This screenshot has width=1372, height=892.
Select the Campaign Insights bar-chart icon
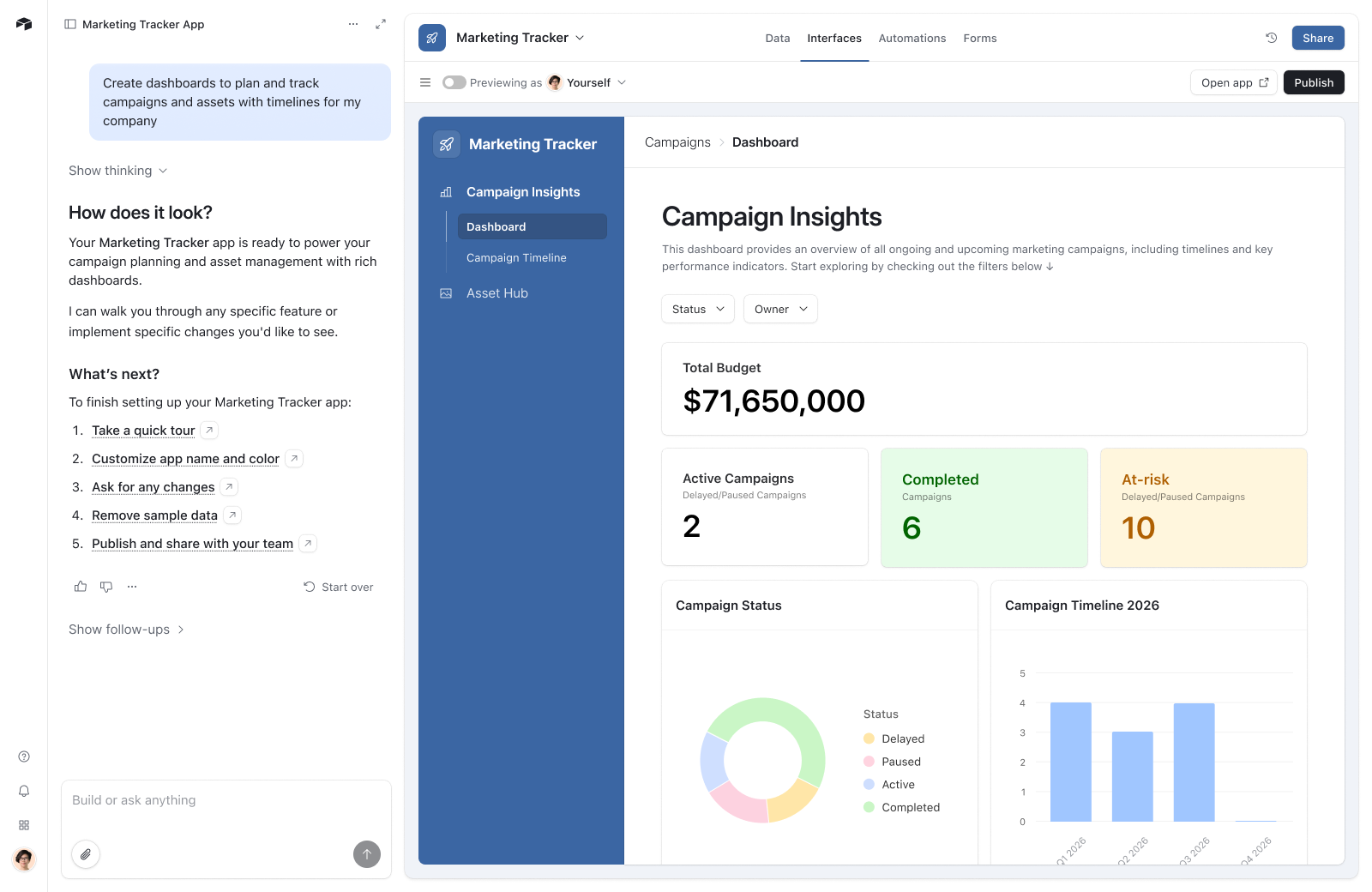[447, 192]
